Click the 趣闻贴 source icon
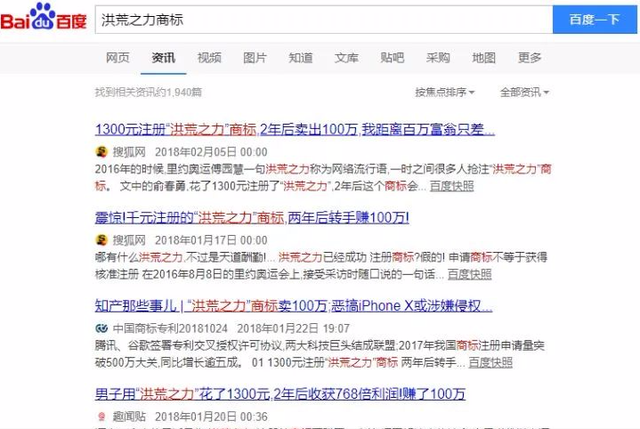This screenshot has width=640, height=429. pos(101,416)
